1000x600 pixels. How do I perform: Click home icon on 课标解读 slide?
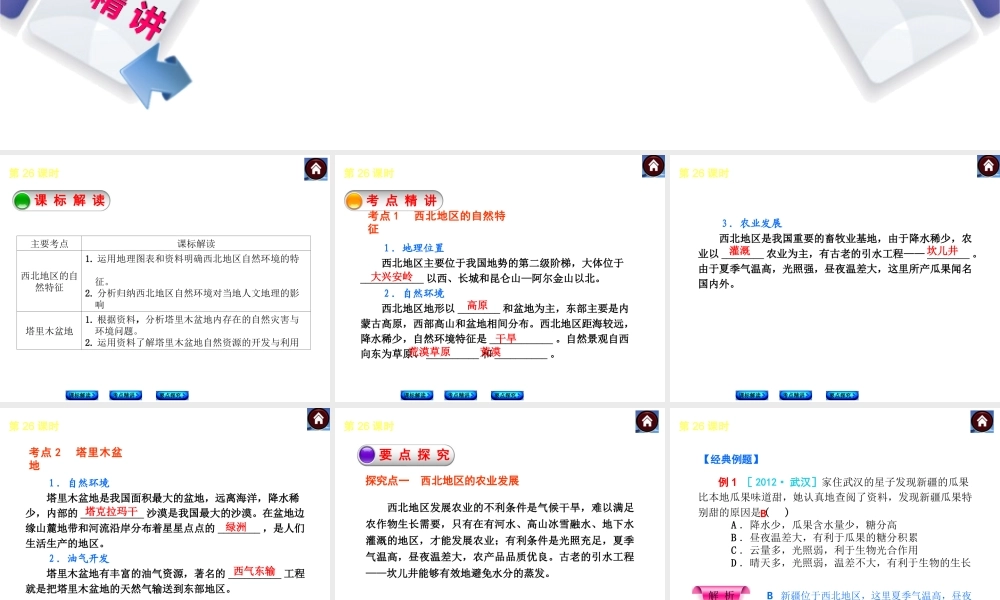coord(316,169)
